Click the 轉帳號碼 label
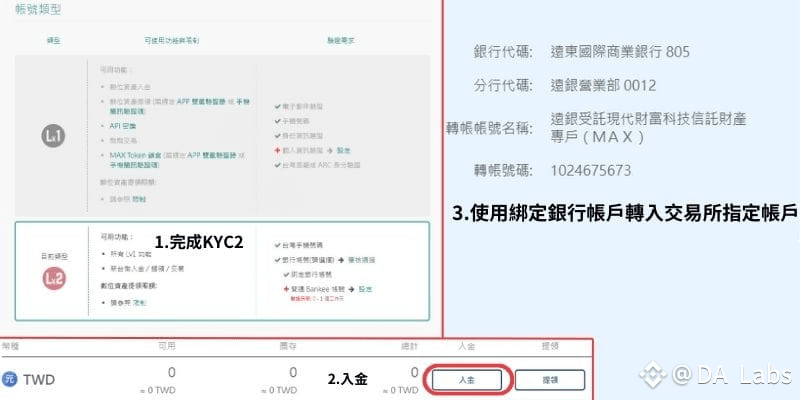The width and height of the screenshot is (800, 400). coord(503,170)
